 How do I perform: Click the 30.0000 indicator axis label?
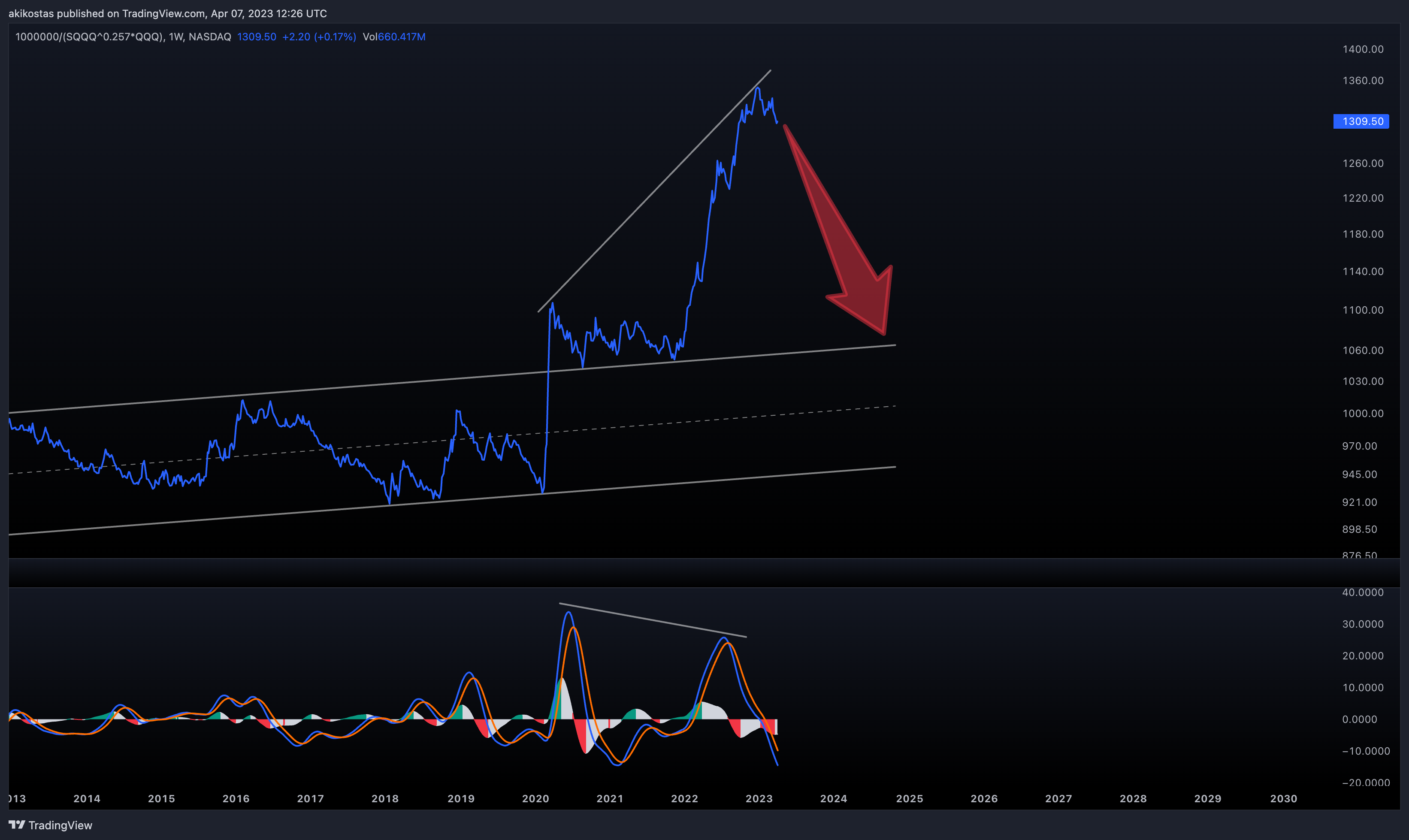1363,624
